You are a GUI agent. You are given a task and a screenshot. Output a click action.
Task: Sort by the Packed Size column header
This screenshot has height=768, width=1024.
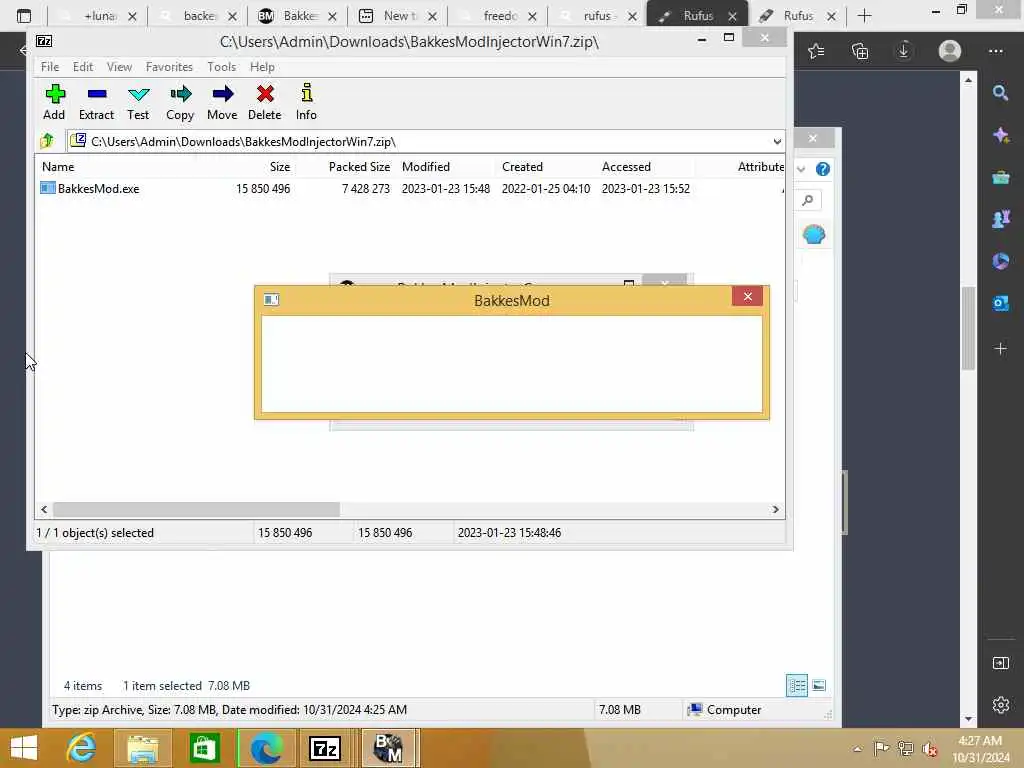359,167
